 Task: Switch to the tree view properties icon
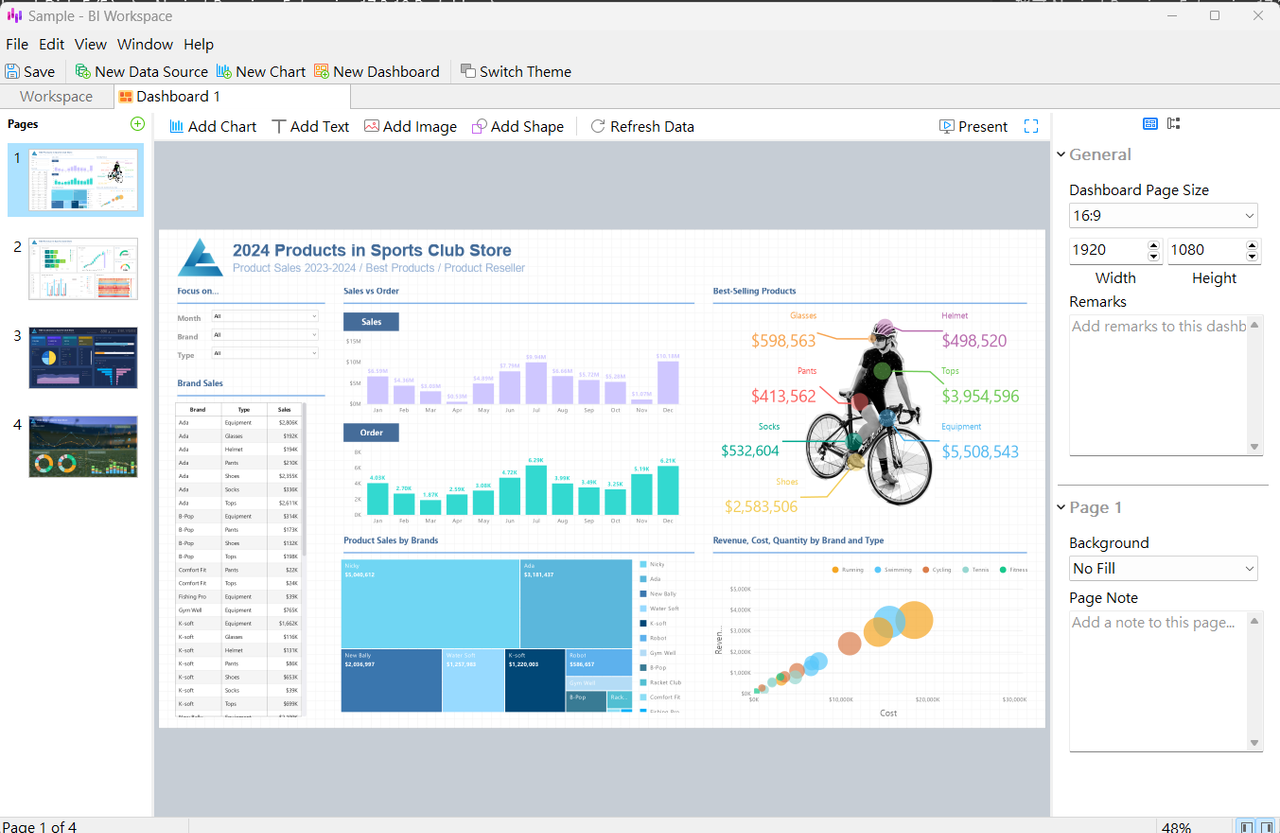click(1174, 123)
